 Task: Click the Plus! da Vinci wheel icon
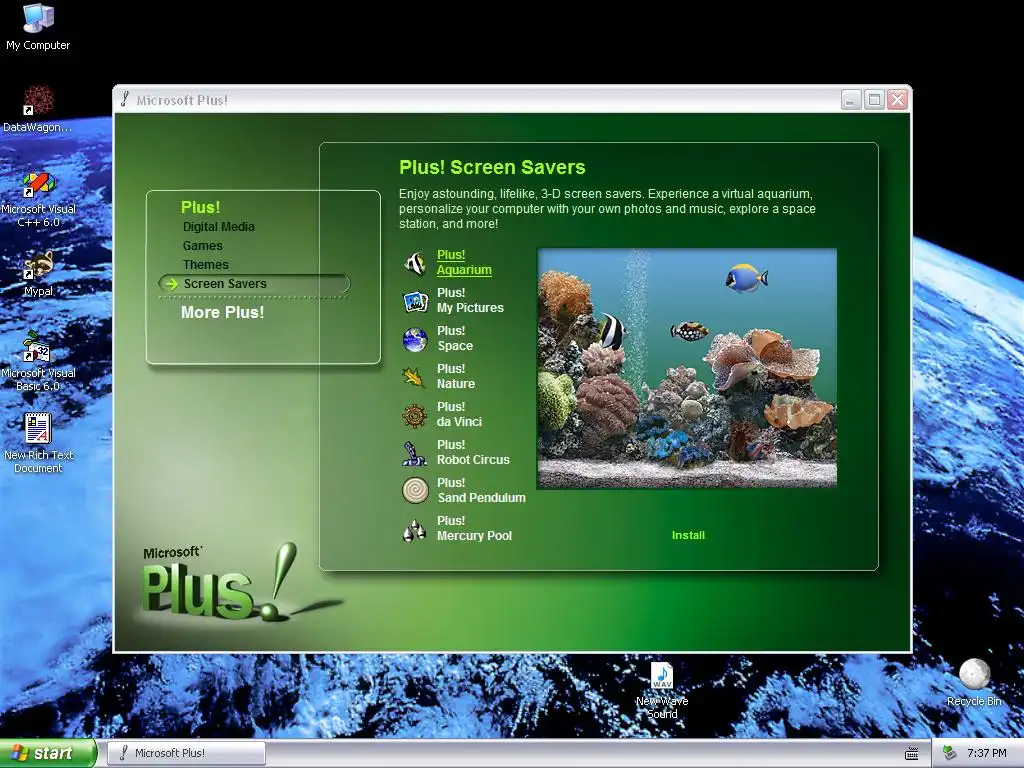tap(415, 415)
